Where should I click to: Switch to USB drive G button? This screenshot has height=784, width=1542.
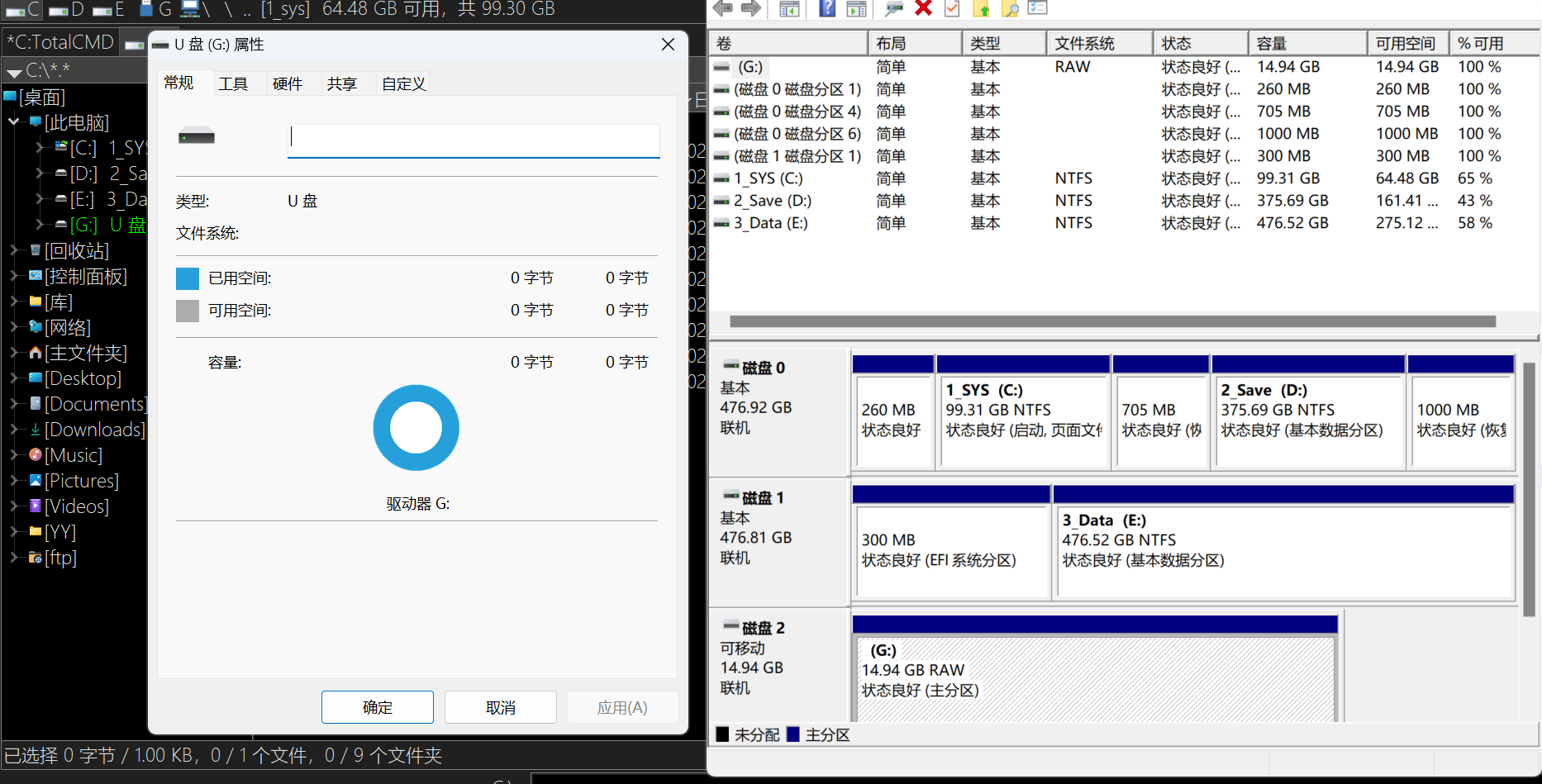pos(155,9)
